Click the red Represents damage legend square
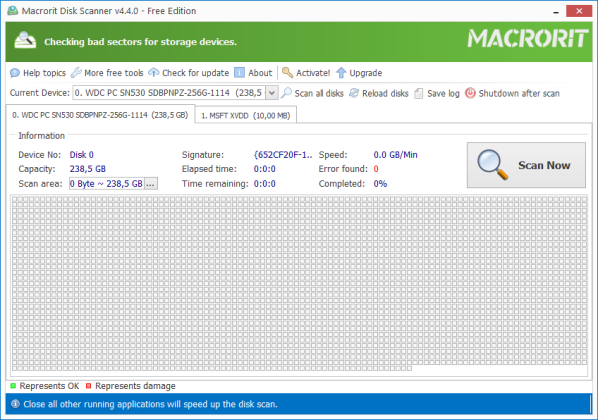Image resolution: width=598 pixels, height=420 pixels. click(x=88, y=386)
